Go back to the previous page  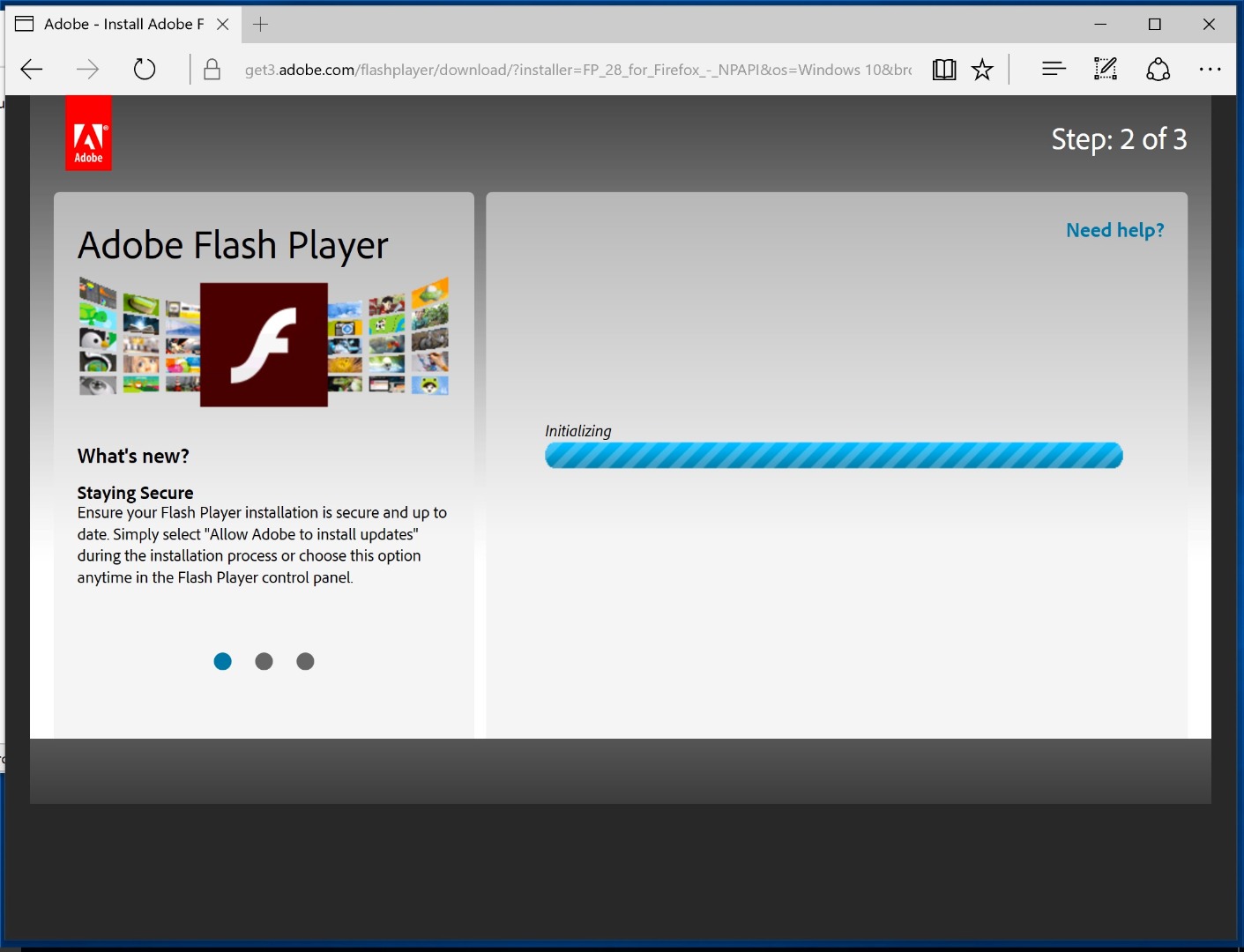tap(32, 70)
